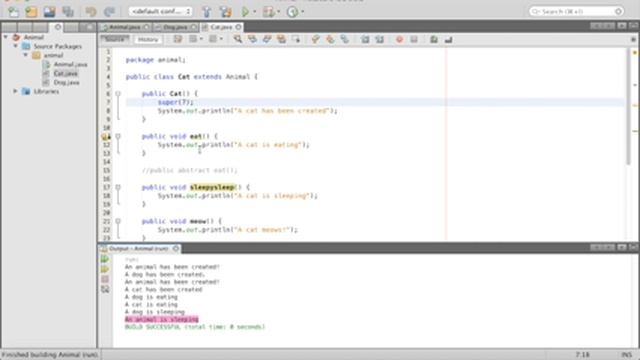Click the Open Project icon
The width and height of the screenshot is (640, 360).
49,11
